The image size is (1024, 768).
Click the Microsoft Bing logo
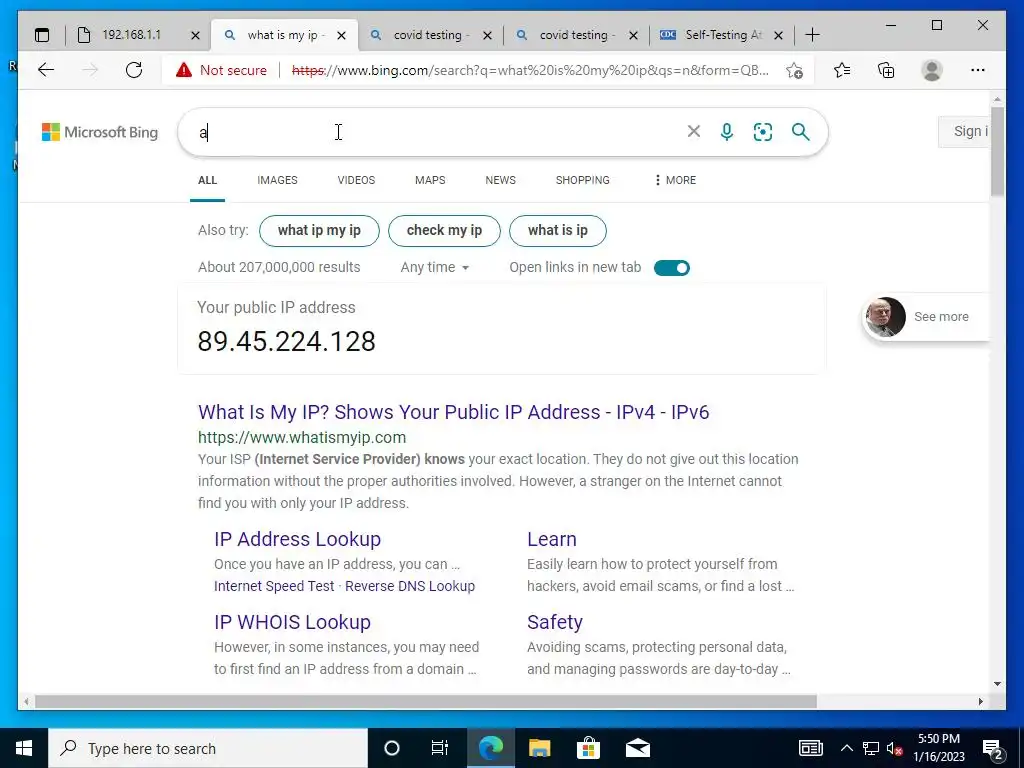click(x=100, y=132)
